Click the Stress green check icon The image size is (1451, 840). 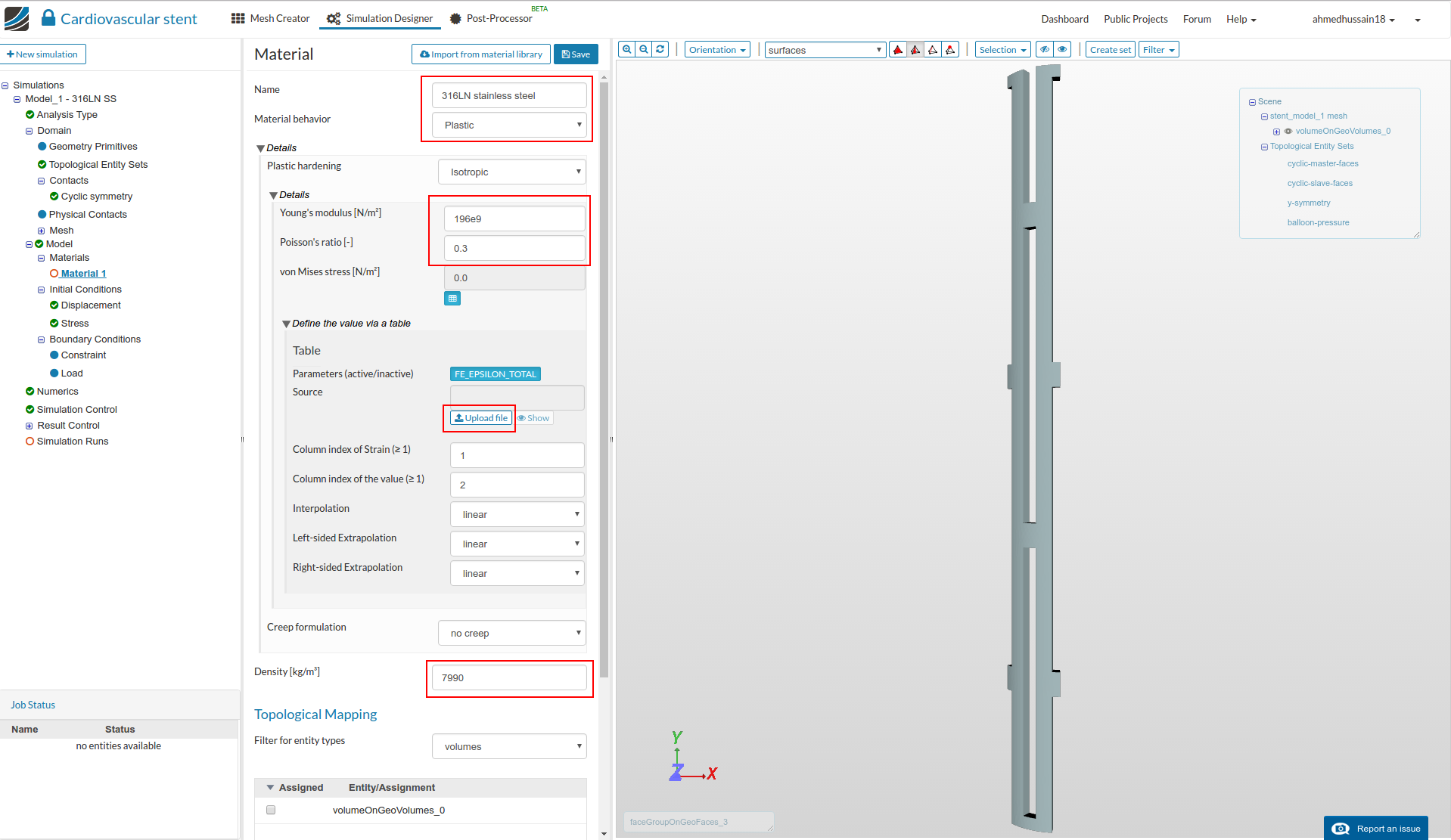point(54,324)
